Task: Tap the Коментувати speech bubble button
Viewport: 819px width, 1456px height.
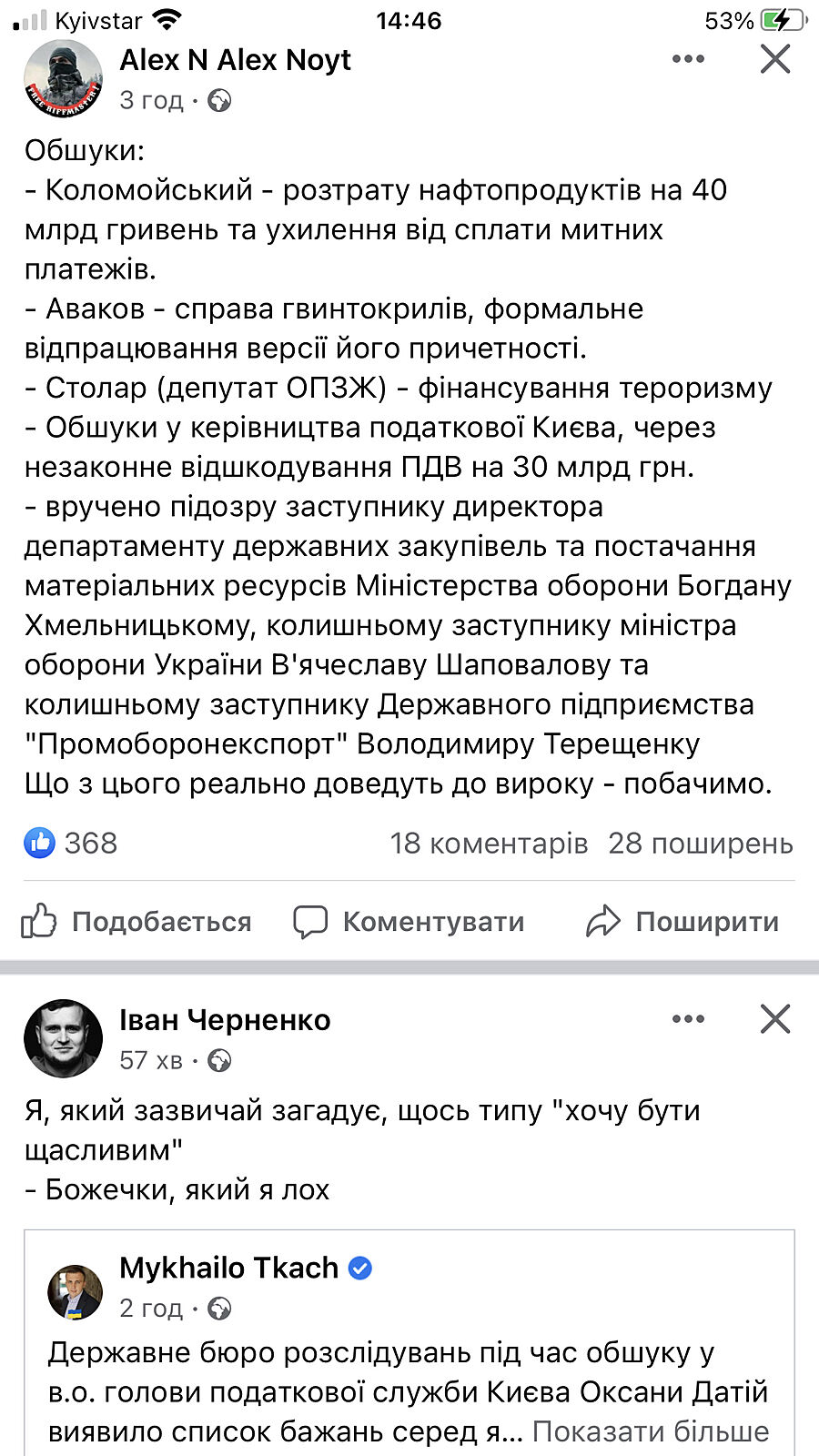Action: pos(409,922)
